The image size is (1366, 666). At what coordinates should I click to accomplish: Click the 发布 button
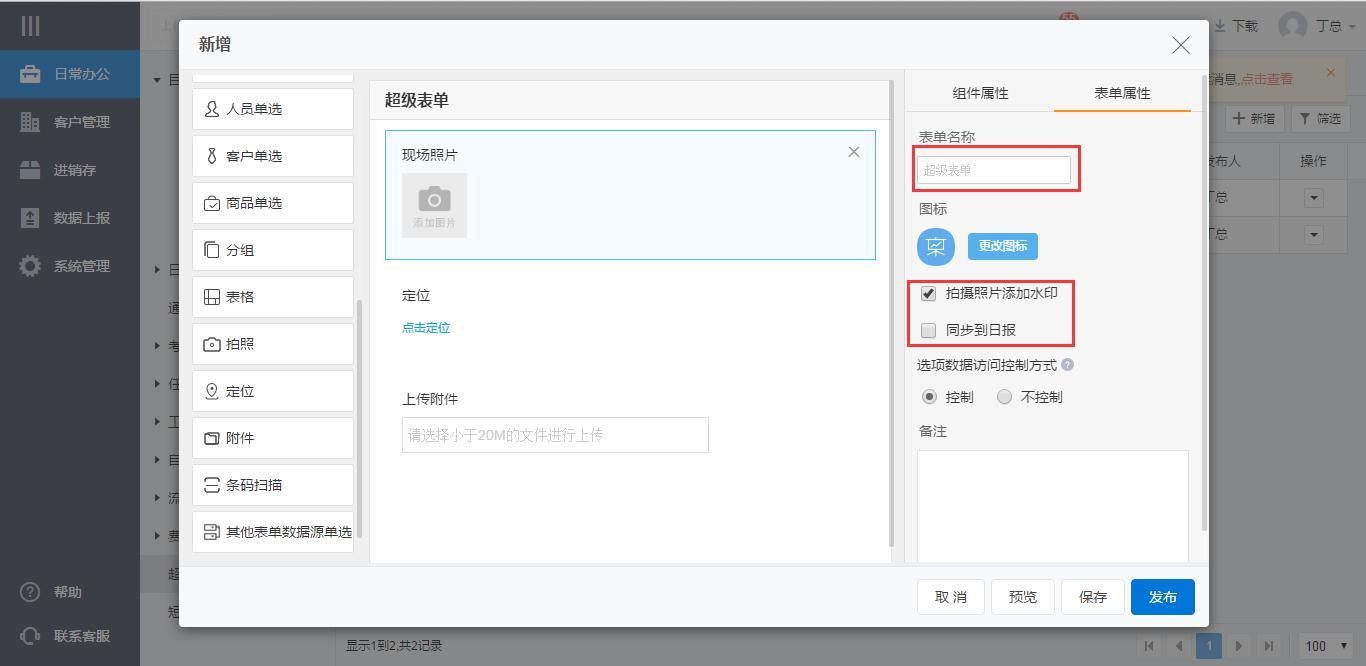pyautogui.click(x=1162, y=597)
